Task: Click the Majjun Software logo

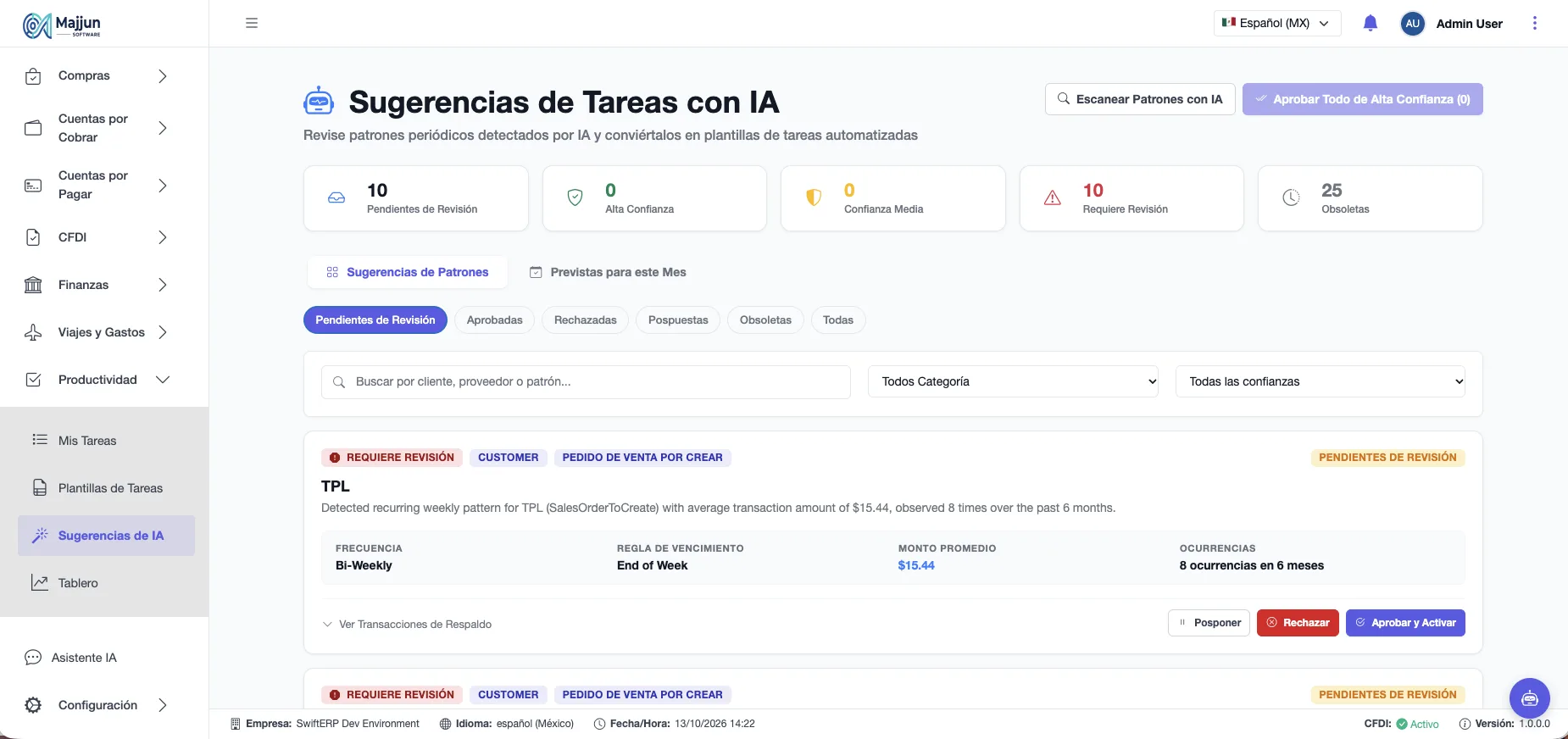Action: pyautogui.click(x=62, y=25)
